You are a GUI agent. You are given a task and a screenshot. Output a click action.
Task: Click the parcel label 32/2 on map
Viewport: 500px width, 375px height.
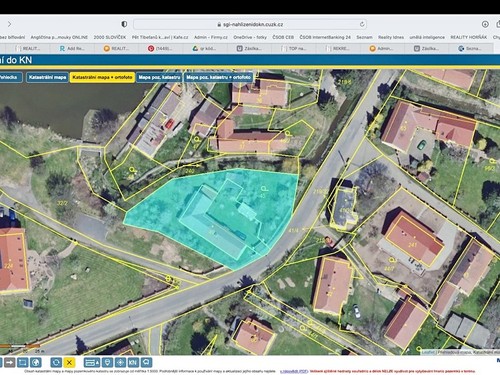pos(62,203)
